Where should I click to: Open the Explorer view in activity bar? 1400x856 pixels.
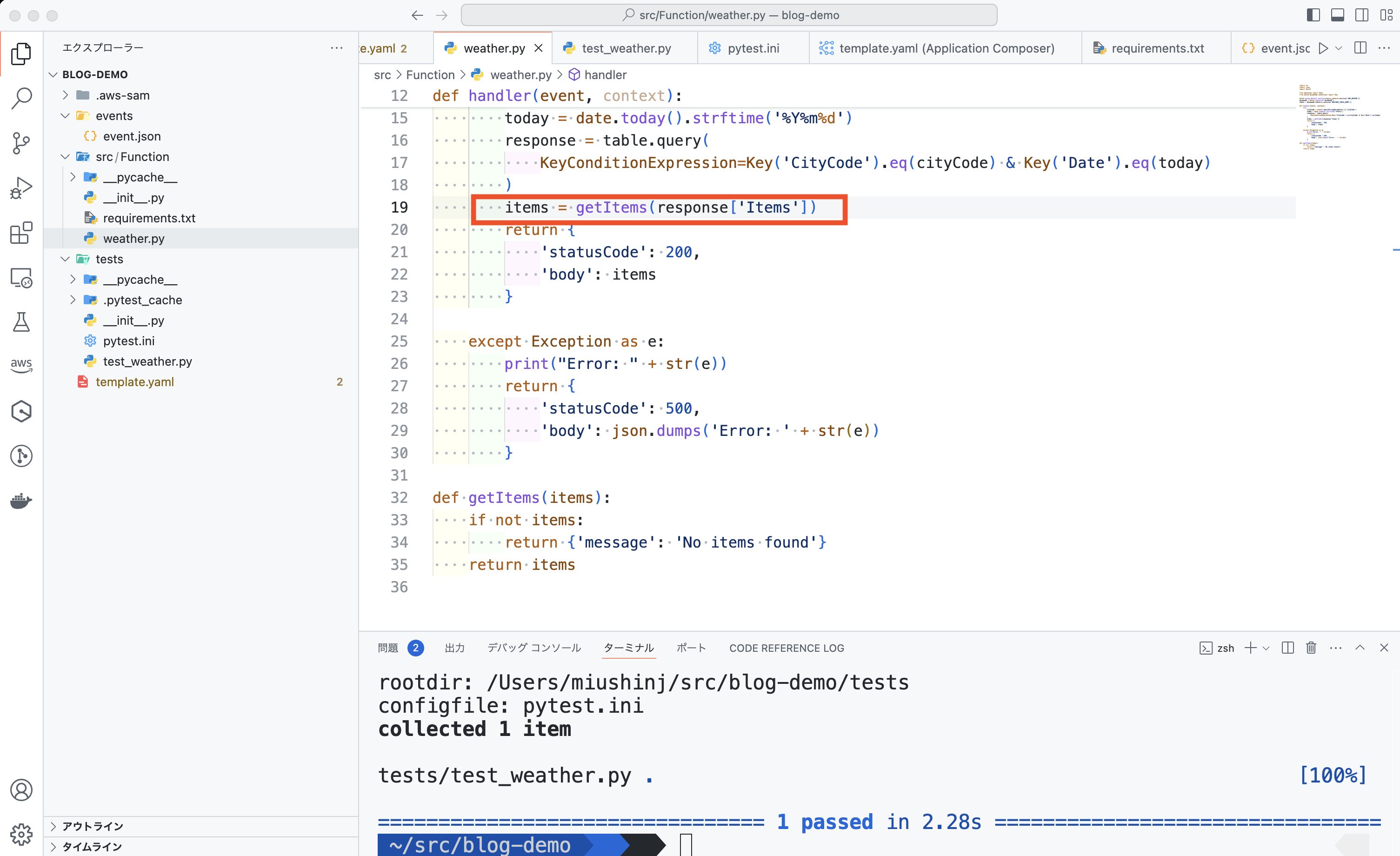pos(21,53)
